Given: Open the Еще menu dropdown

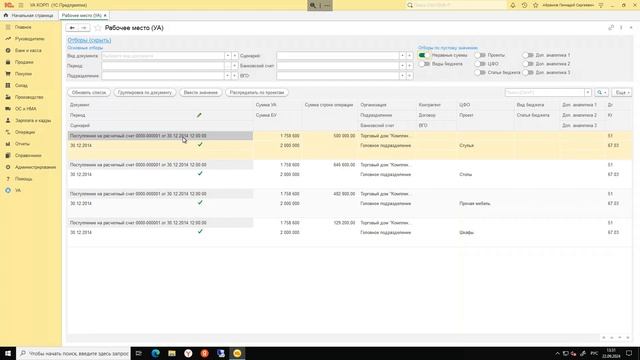Looking at the screenshot, I should [x=622, y=93].
